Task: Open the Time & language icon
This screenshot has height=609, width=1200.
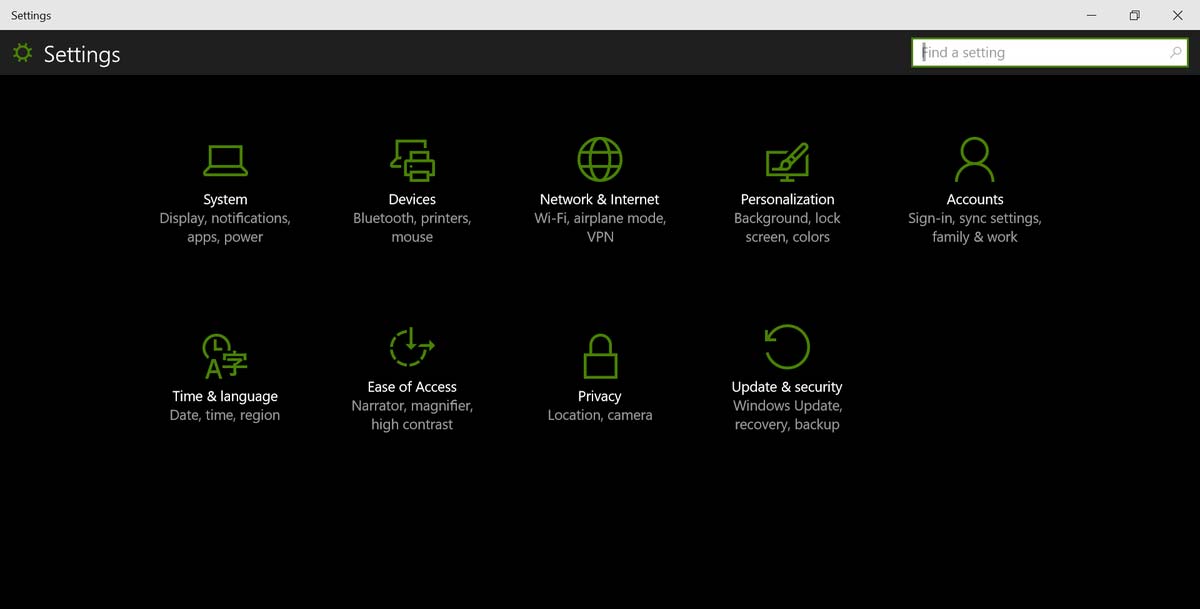Action: [x=225, y=357]
